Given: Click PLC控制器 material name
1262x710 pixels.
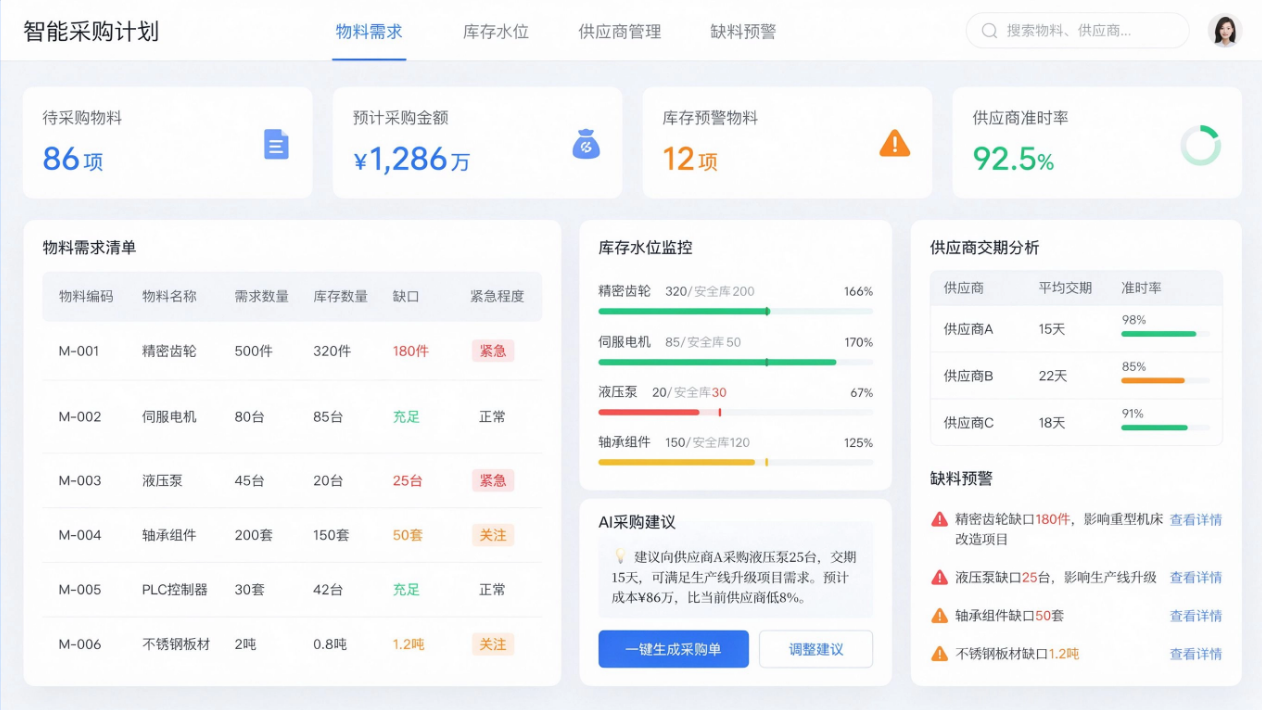Looking at the screenshot, I should 175,590.
